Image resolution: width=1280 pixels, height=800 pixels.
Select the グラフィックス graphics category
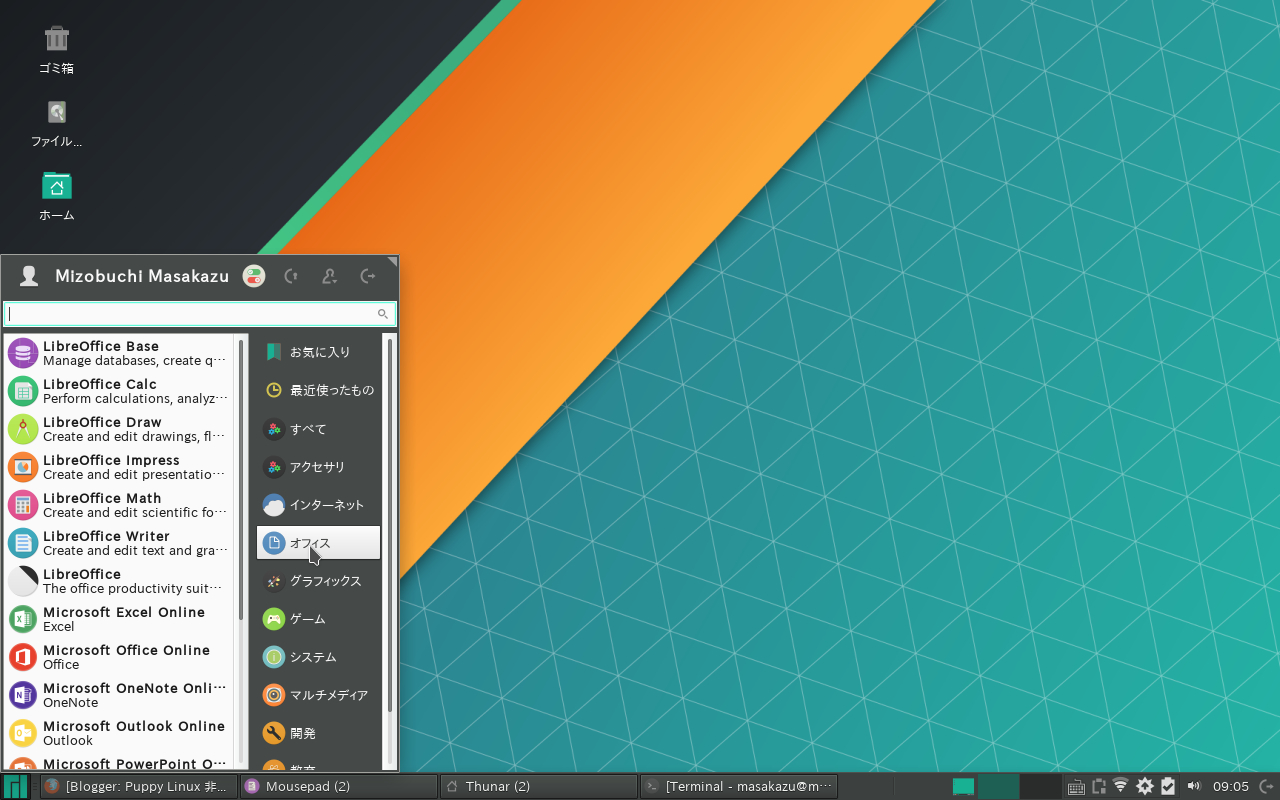[x=318, y=581]
